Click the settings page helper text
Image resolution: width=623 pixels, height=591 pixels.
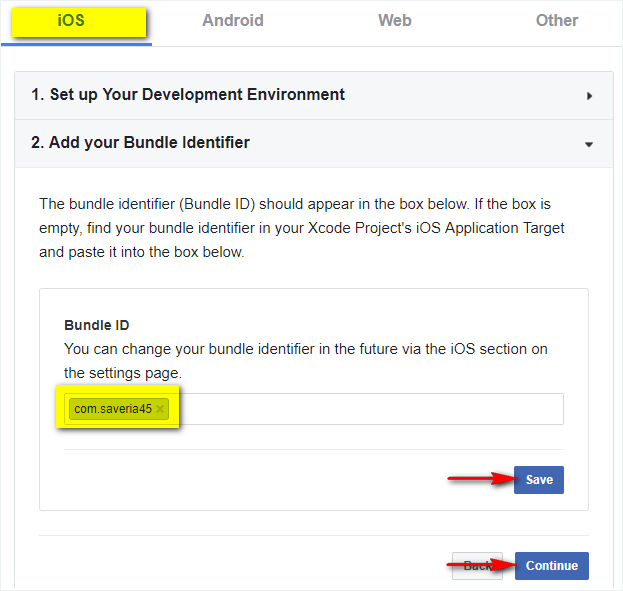[305, 360]
